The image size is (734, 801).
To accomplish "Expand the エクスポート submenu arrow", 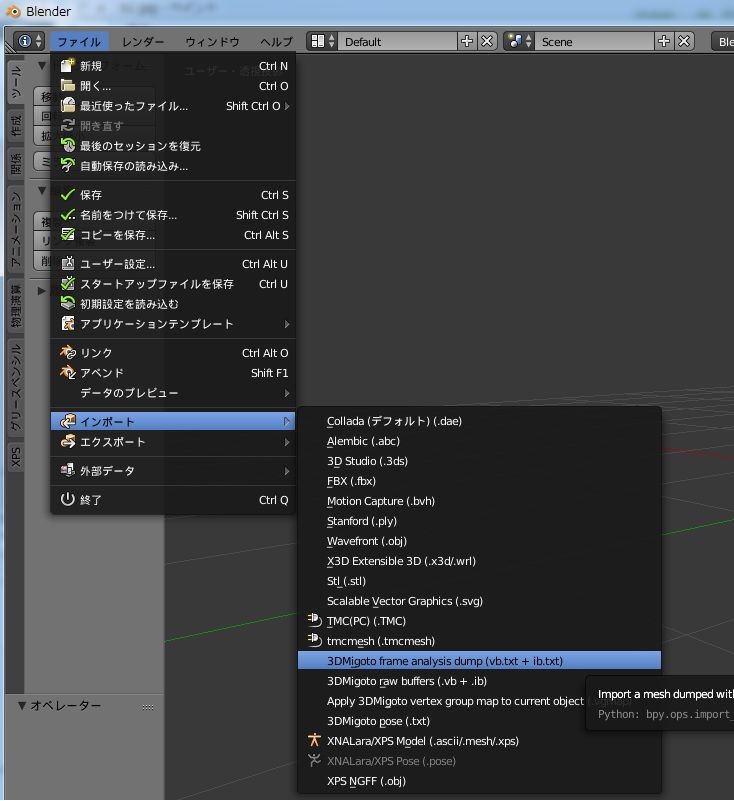I will 287,442.
